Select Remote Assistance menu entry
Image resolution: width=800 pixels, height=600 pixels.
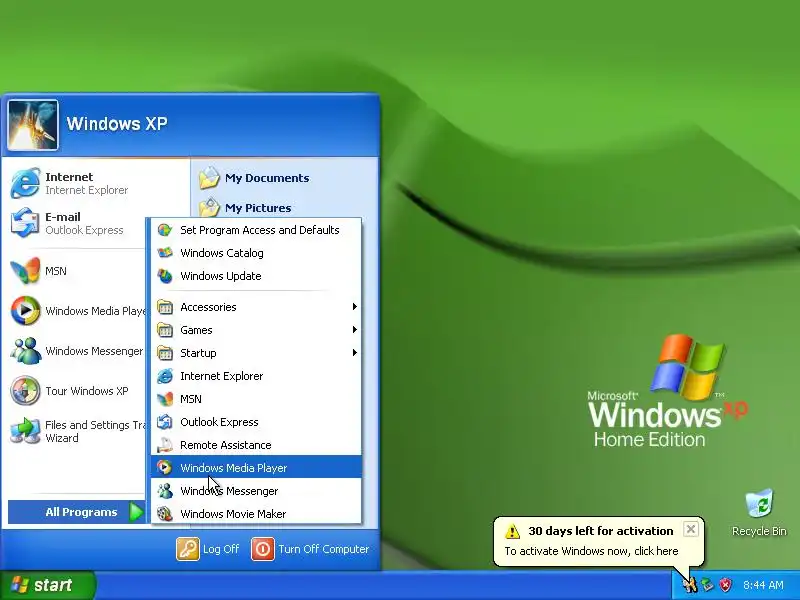(256, 445)
